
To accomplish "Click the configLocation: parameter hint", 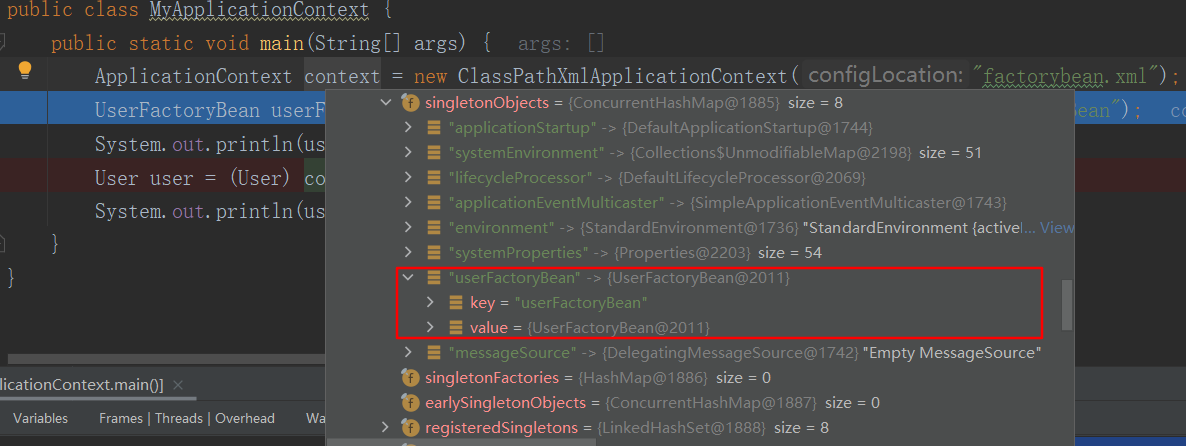I will click(886, 76).
